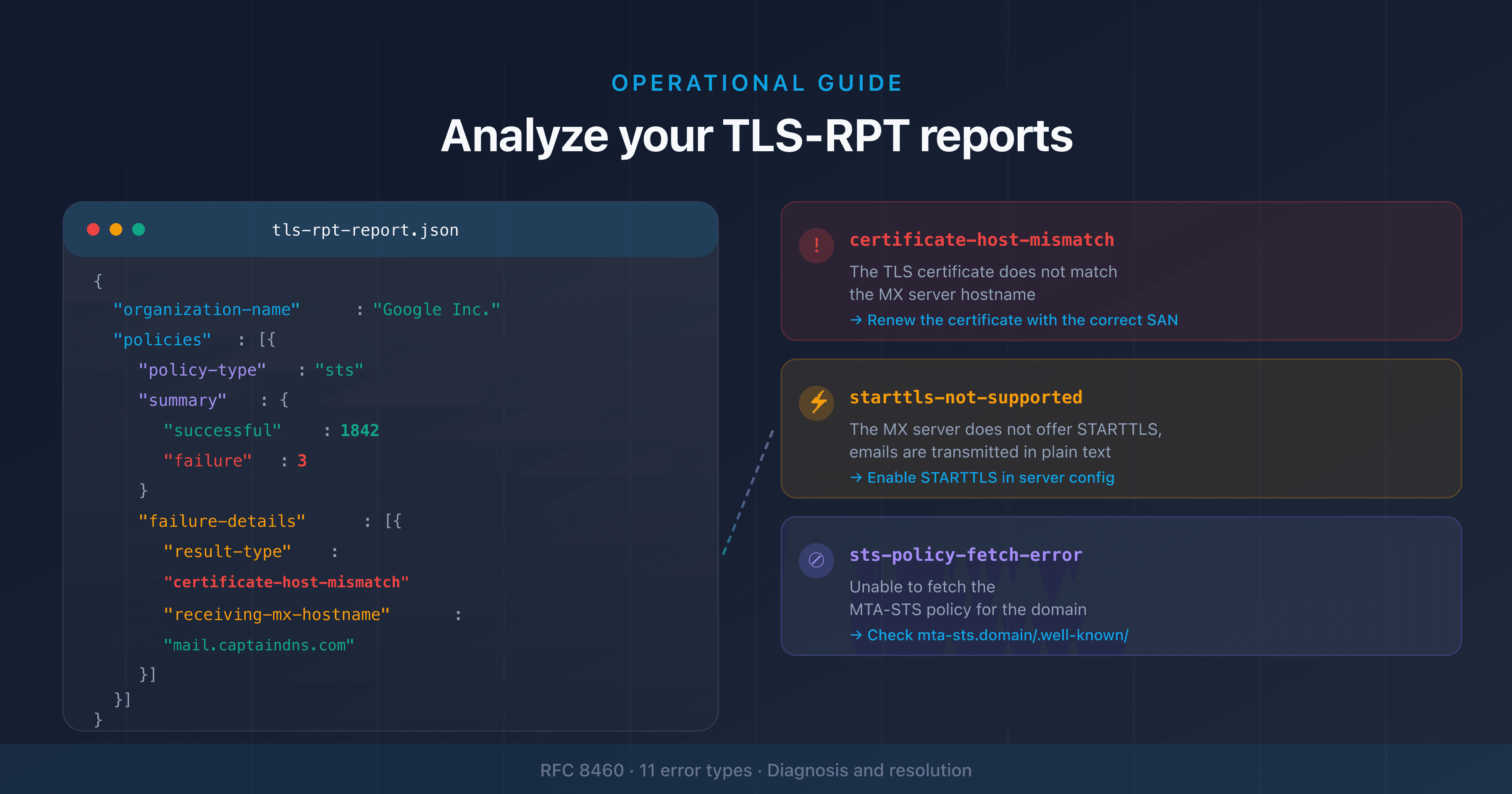Select the certificate-host-mismatch error heading
This screenshot has height=794, width=1512.
(x=982, y=239)
